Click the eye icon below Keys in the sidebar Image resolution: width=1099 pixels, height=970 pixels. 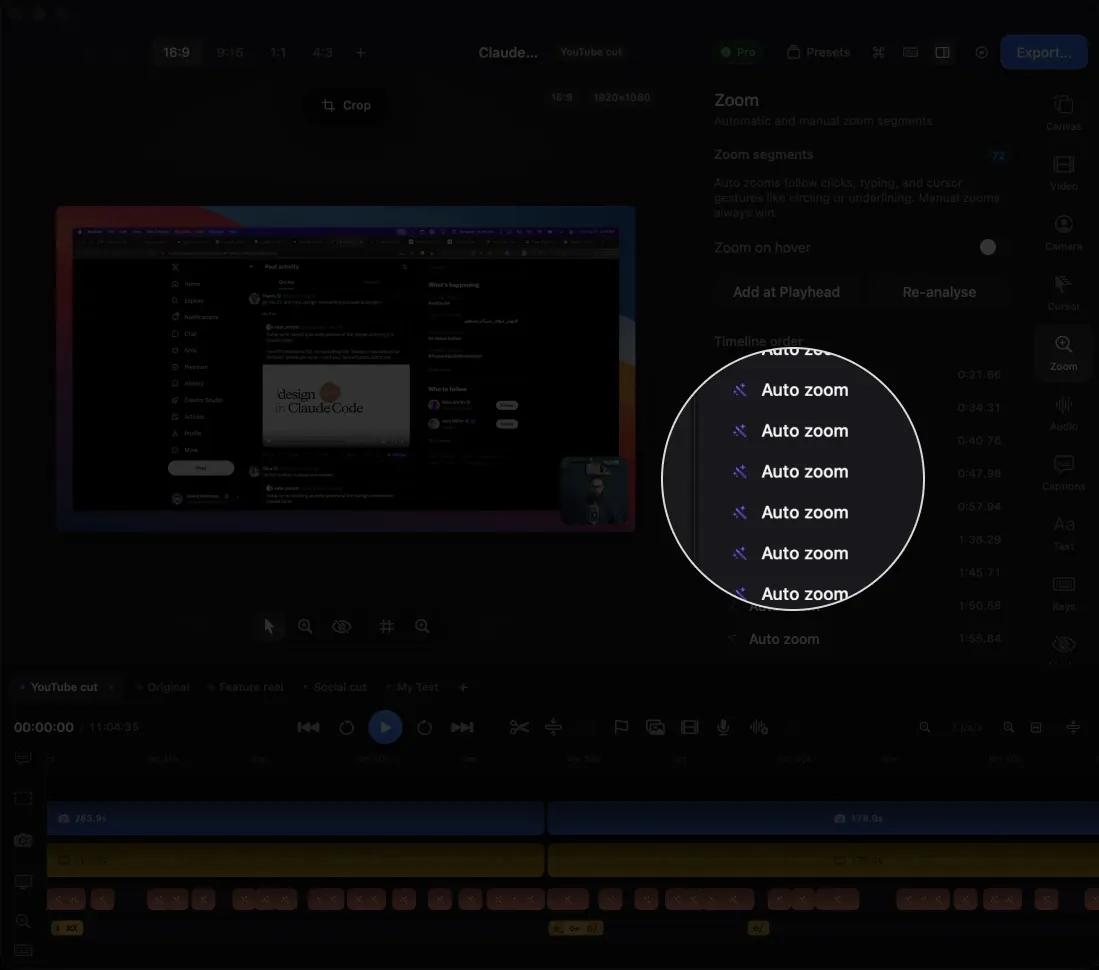pos(1063,645)
